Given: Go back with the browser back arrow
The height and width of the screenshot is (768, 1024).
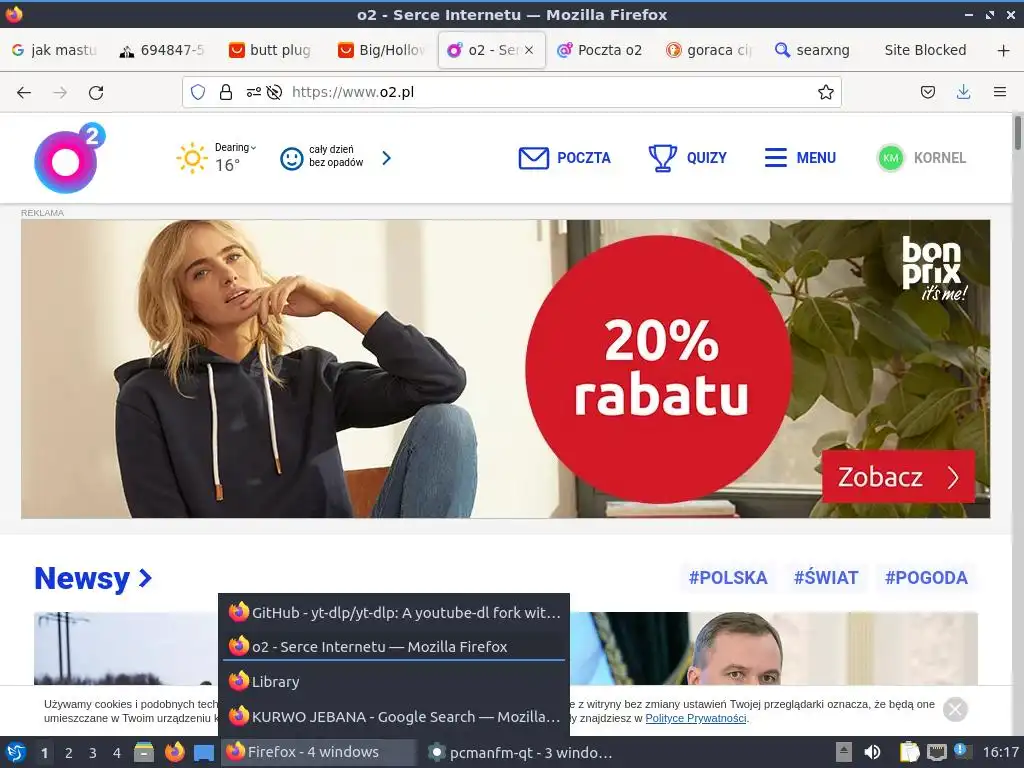Looking at the screenshot, I should [24, 93].
